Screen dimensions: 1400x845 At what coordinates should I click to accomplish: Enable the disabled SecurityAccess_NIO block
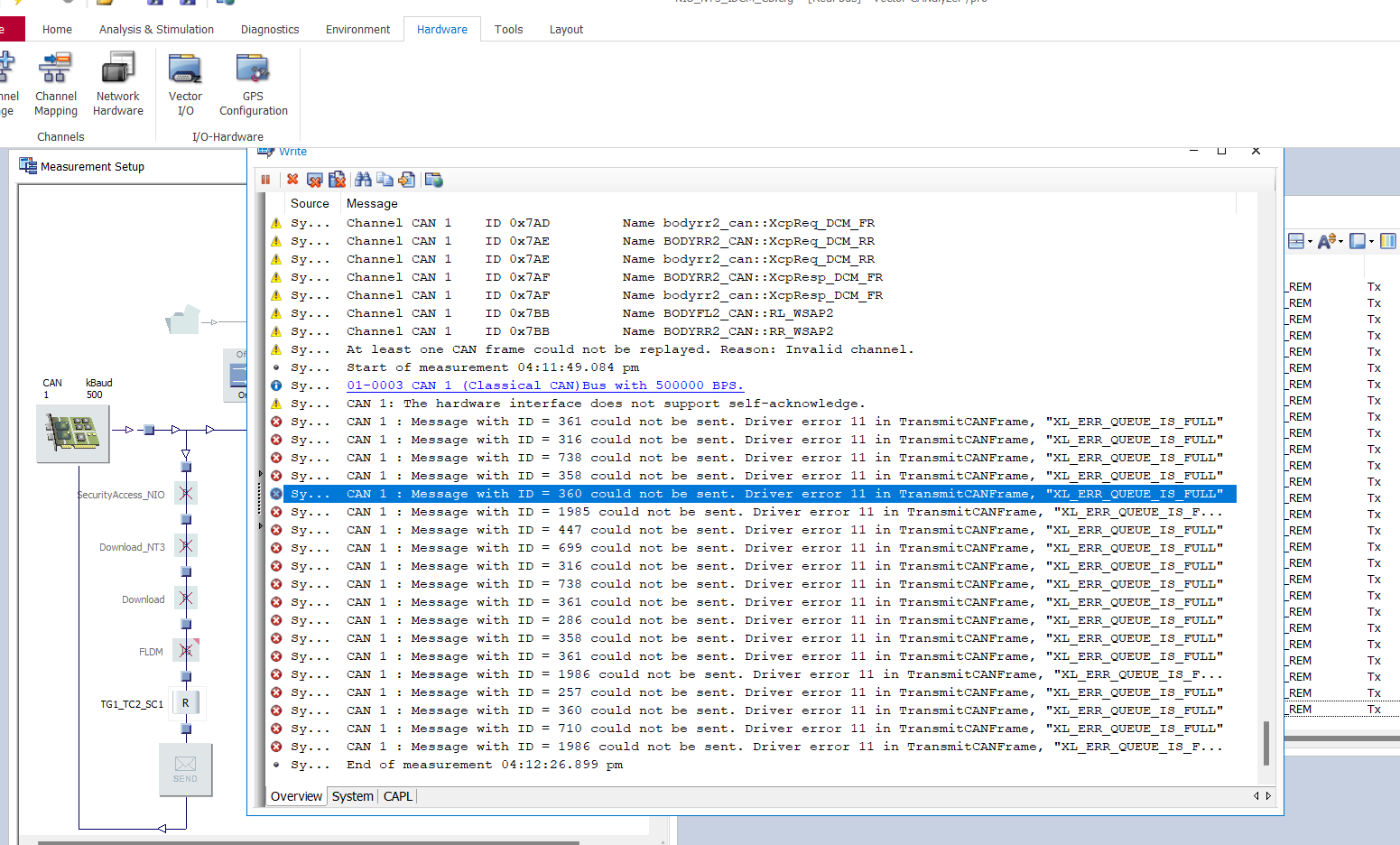pyautogui.click(x=187, y=493)
